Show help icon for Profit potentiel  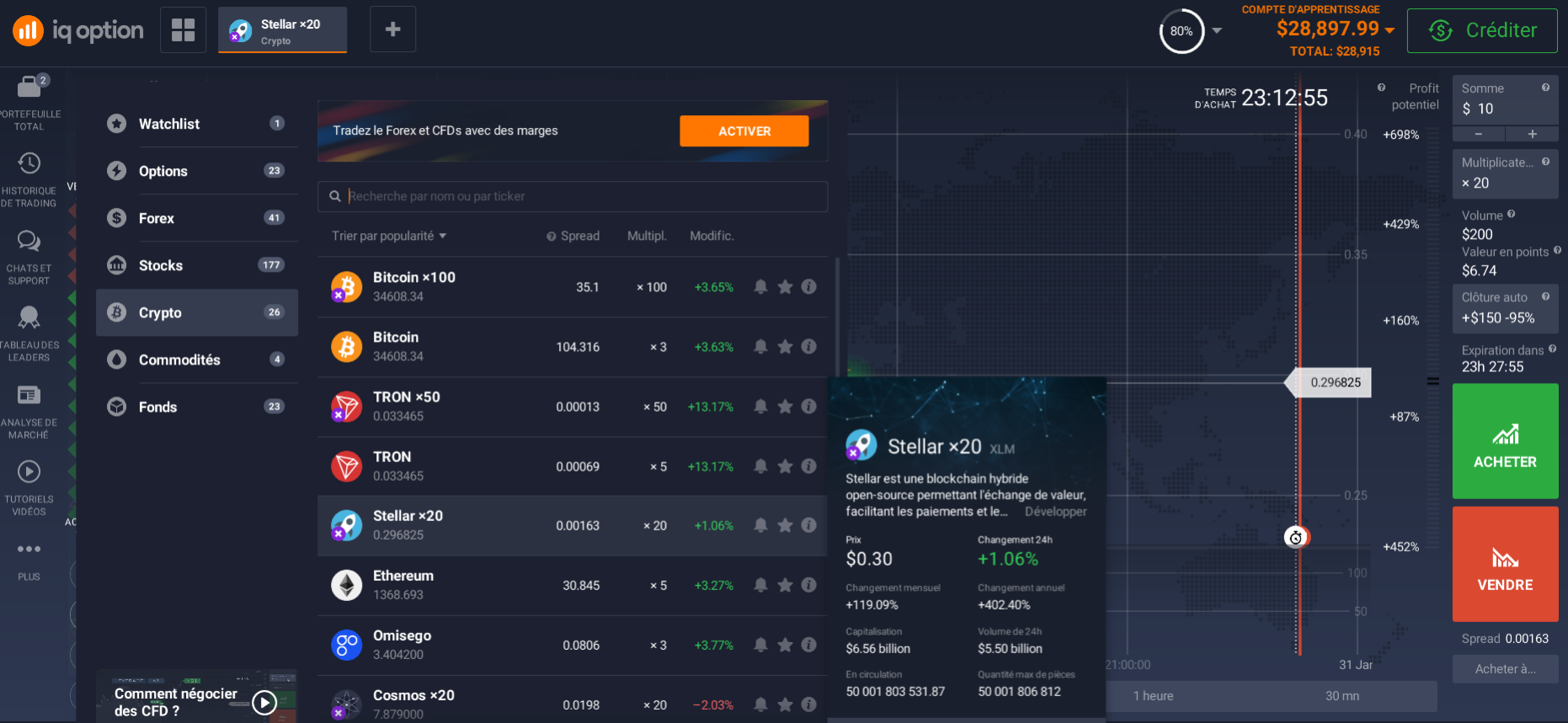click(x=1381, y=88)
